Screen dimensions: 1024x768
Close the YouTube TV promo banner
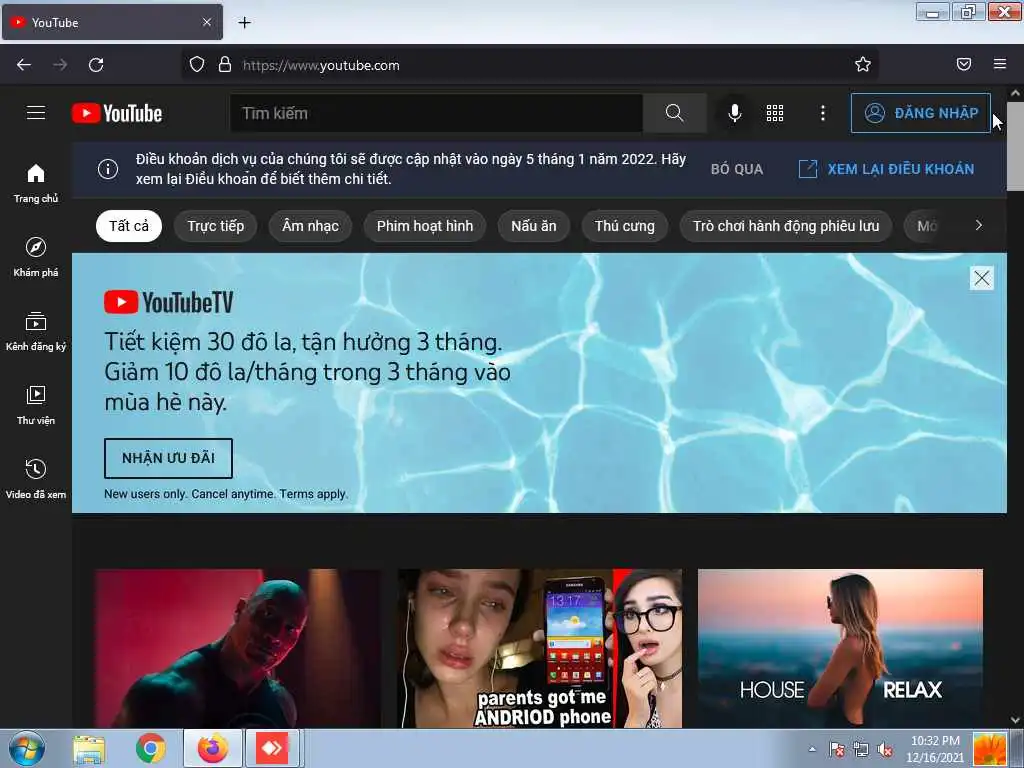point(982,278)
